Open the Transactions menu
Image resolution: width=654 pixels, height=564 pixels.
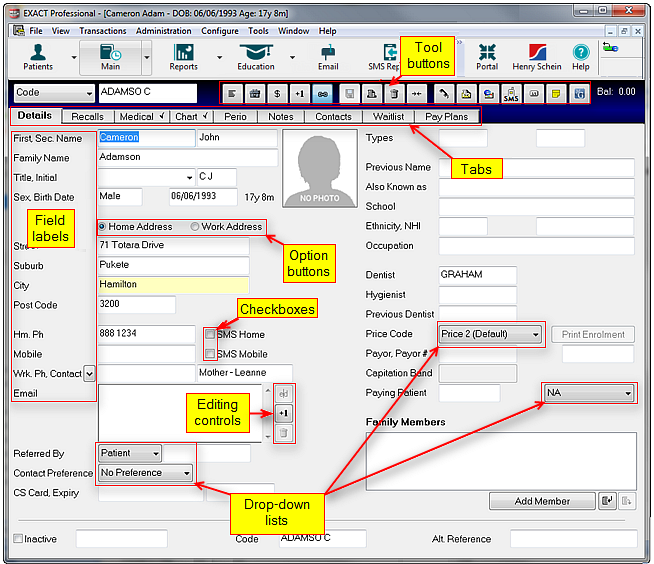click(103, 31)
